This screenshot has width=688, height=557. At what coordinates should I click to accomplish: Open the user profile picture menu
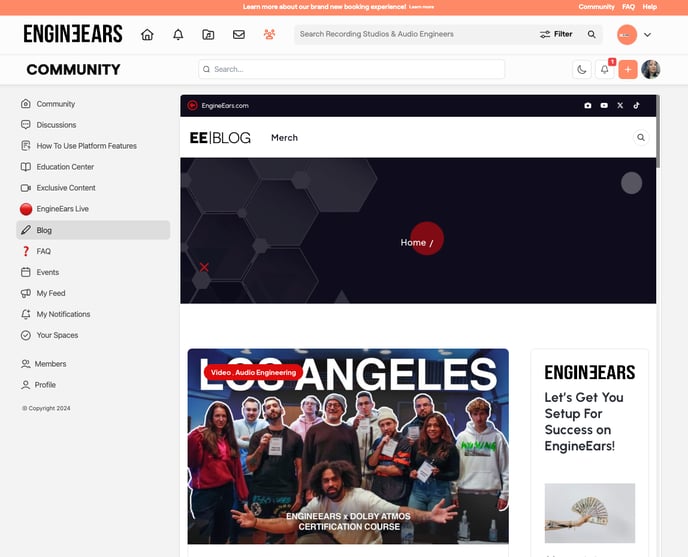click(x=651, y=69)
